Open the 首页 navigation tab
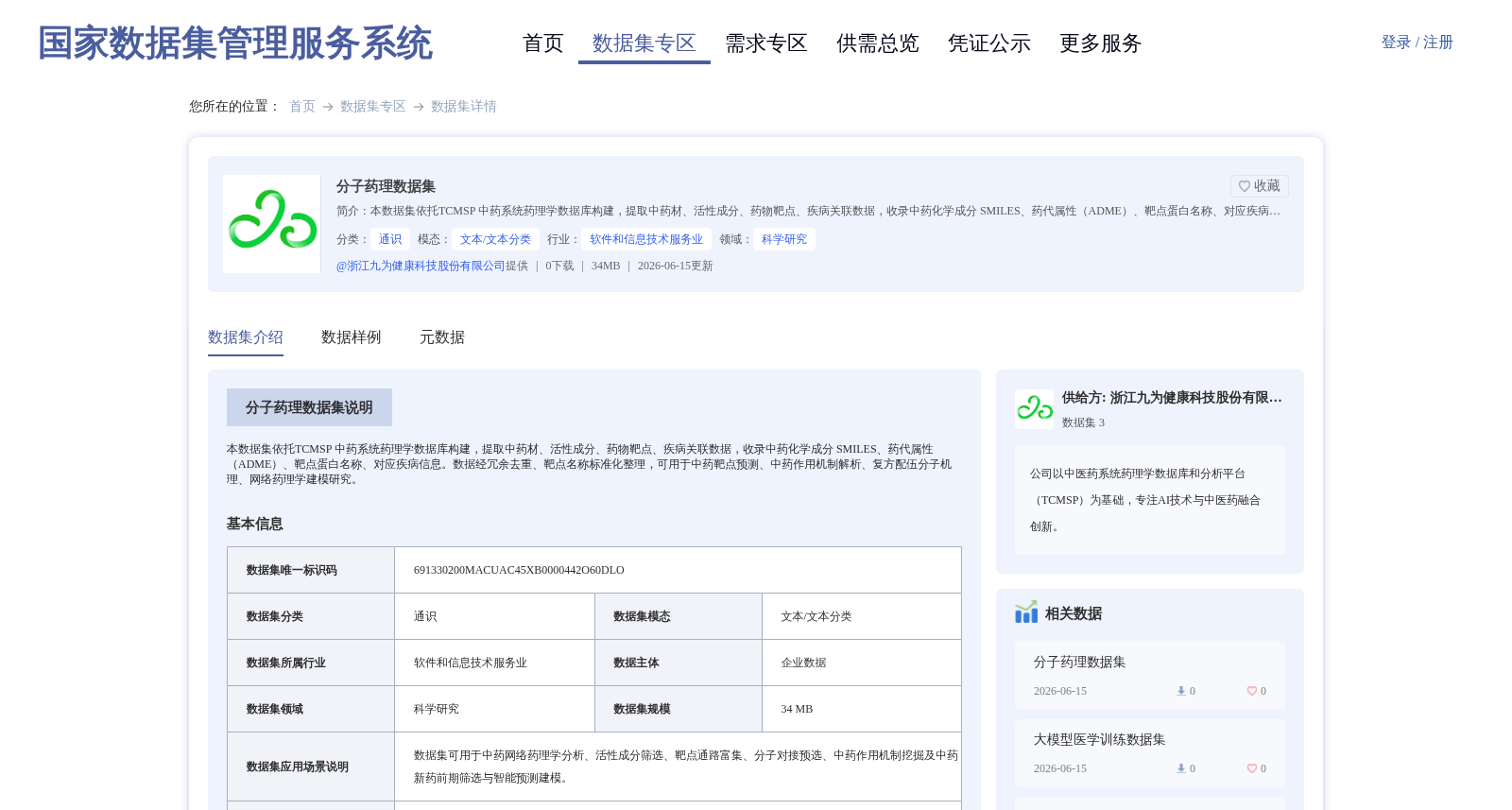The image size is (1512, 810). point(543,43)
